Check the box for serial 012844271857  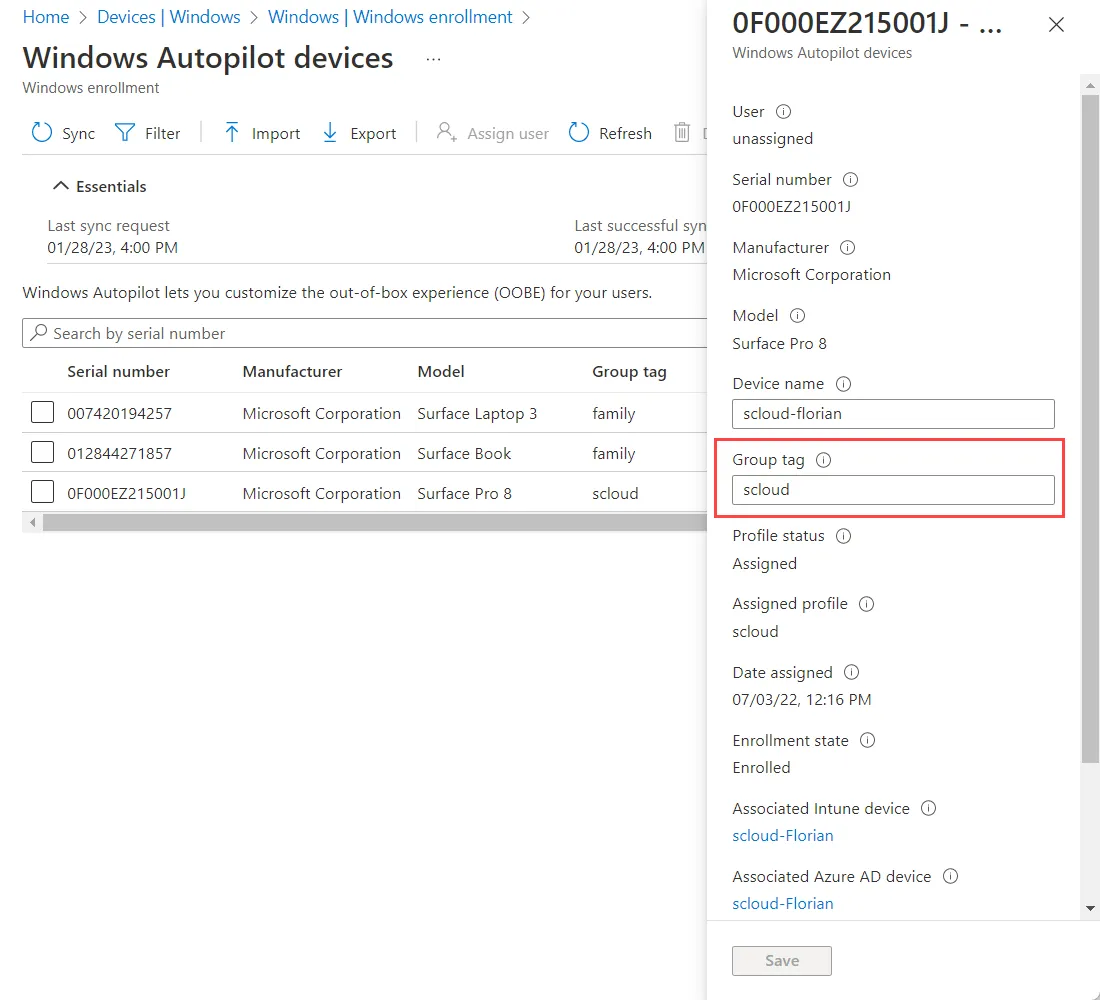(43, 452)
